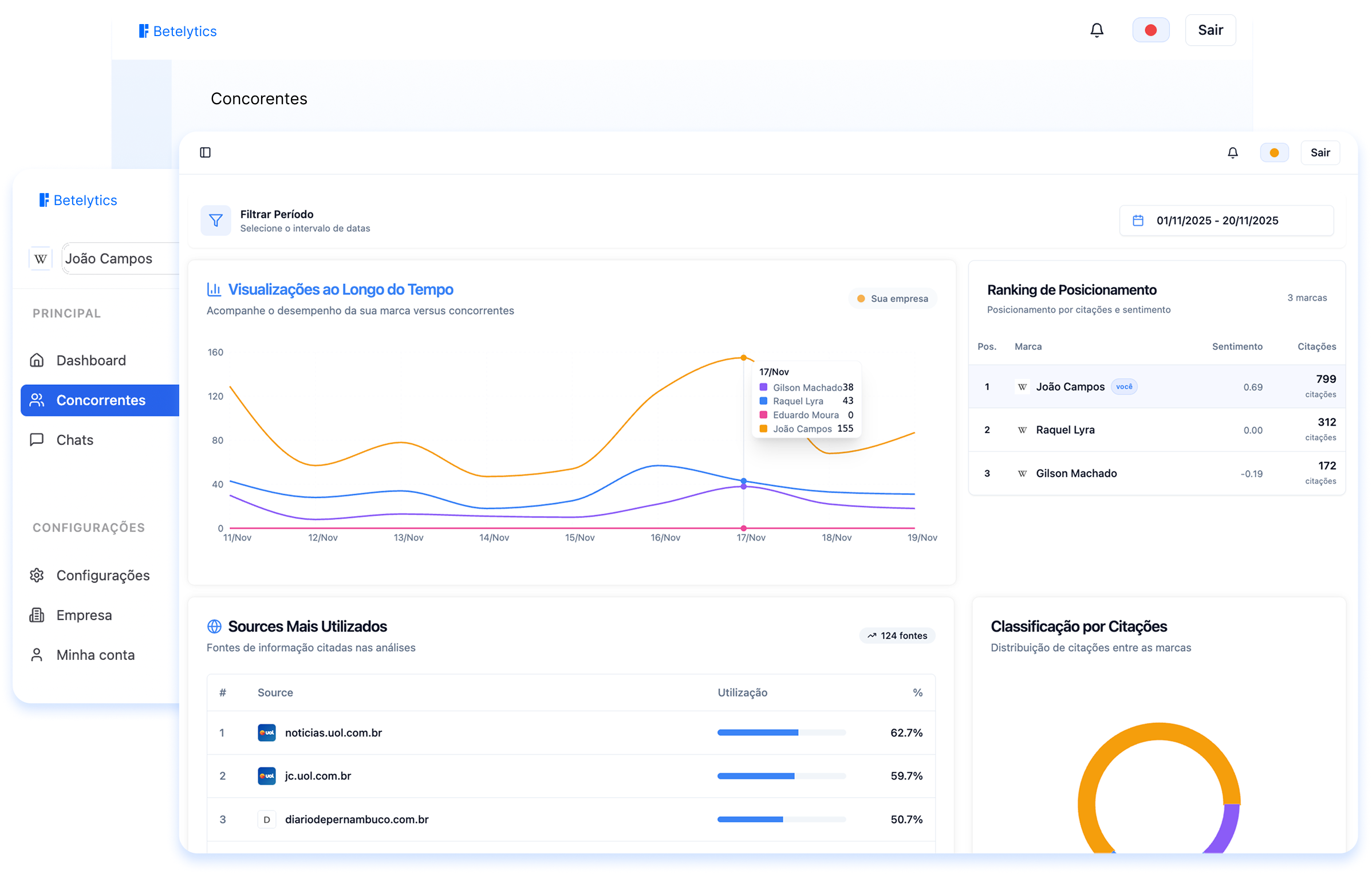Expand the 124 fontes badge

tap(897, 636)
